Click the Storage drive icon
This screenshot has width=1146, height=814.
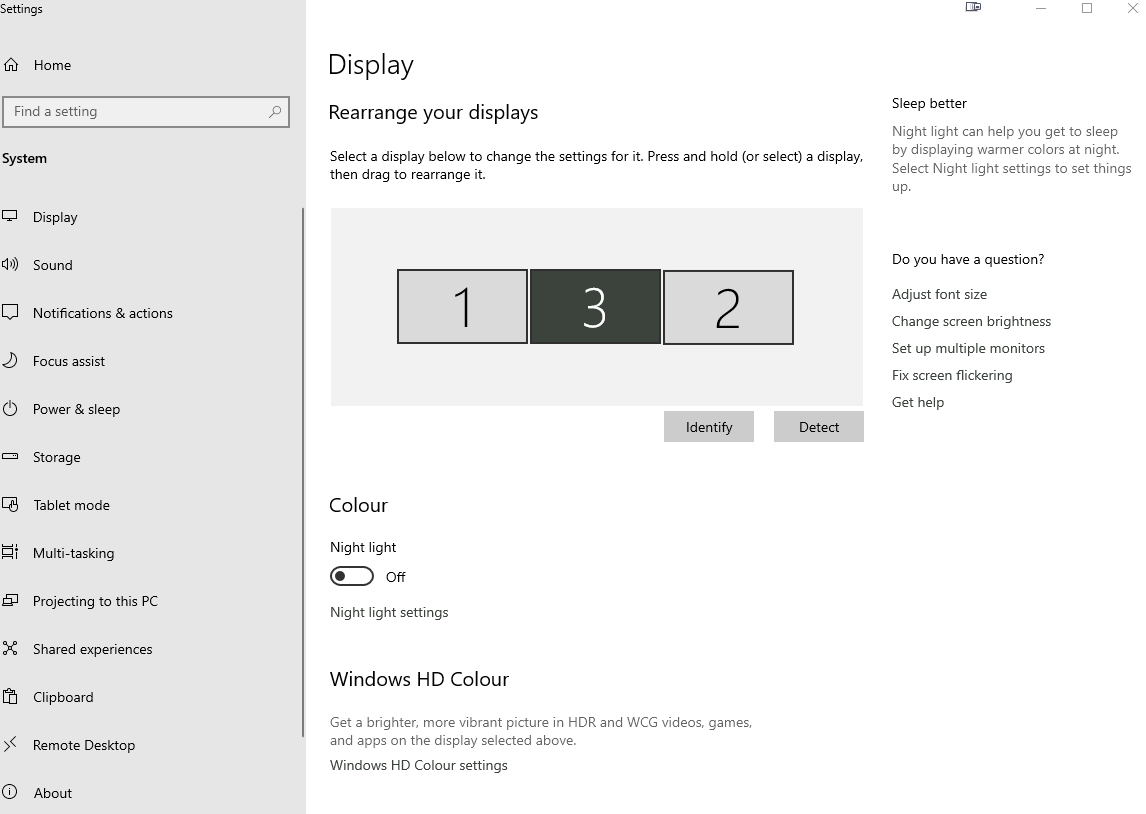11,457
